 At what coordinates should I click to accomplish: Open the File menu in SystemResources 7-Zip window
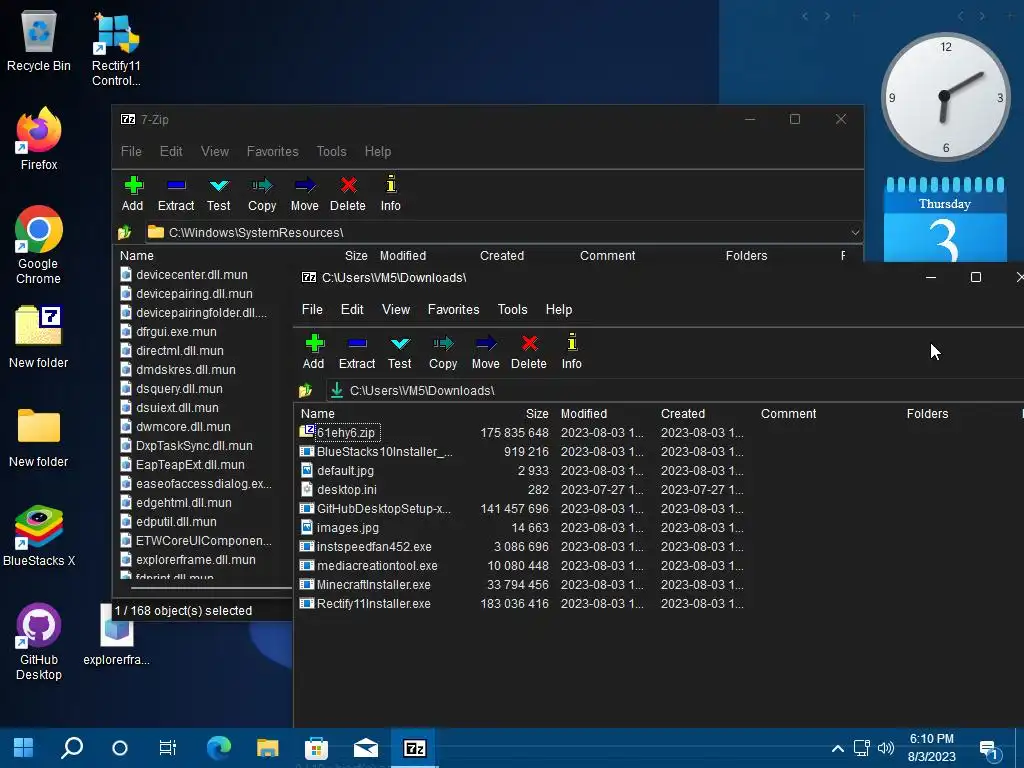(131, 152)
